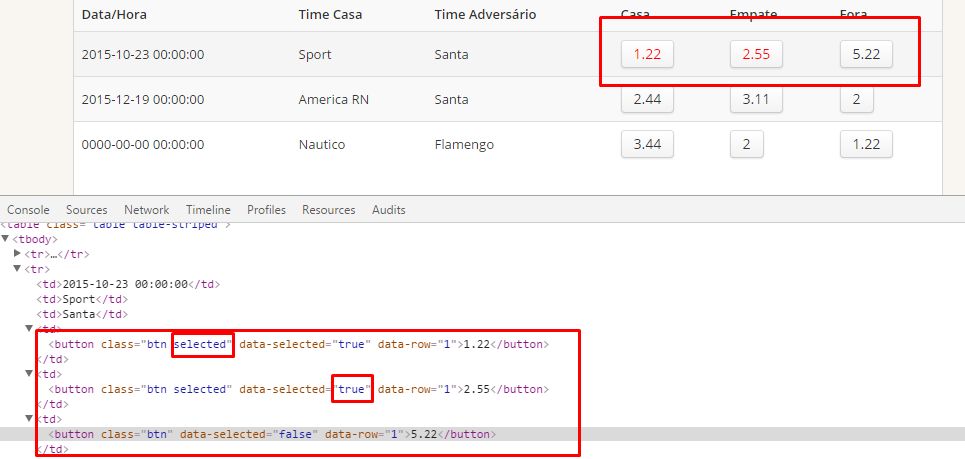The height and width of the screenshot is (459, 965).
Task: Select the 2015-12-19 00:00:00 table cell
Action: 143,100
